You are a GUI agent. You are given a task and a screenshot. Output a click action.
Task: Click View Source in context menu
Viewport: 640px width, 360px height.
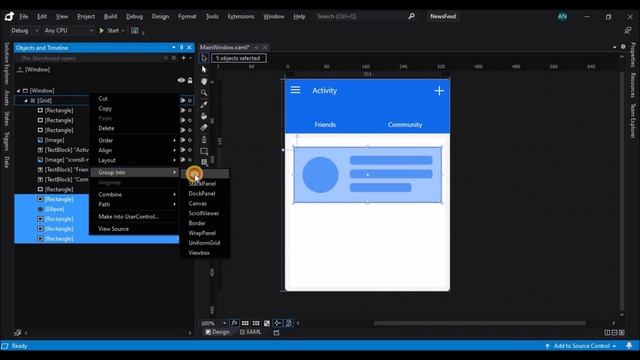113,229
